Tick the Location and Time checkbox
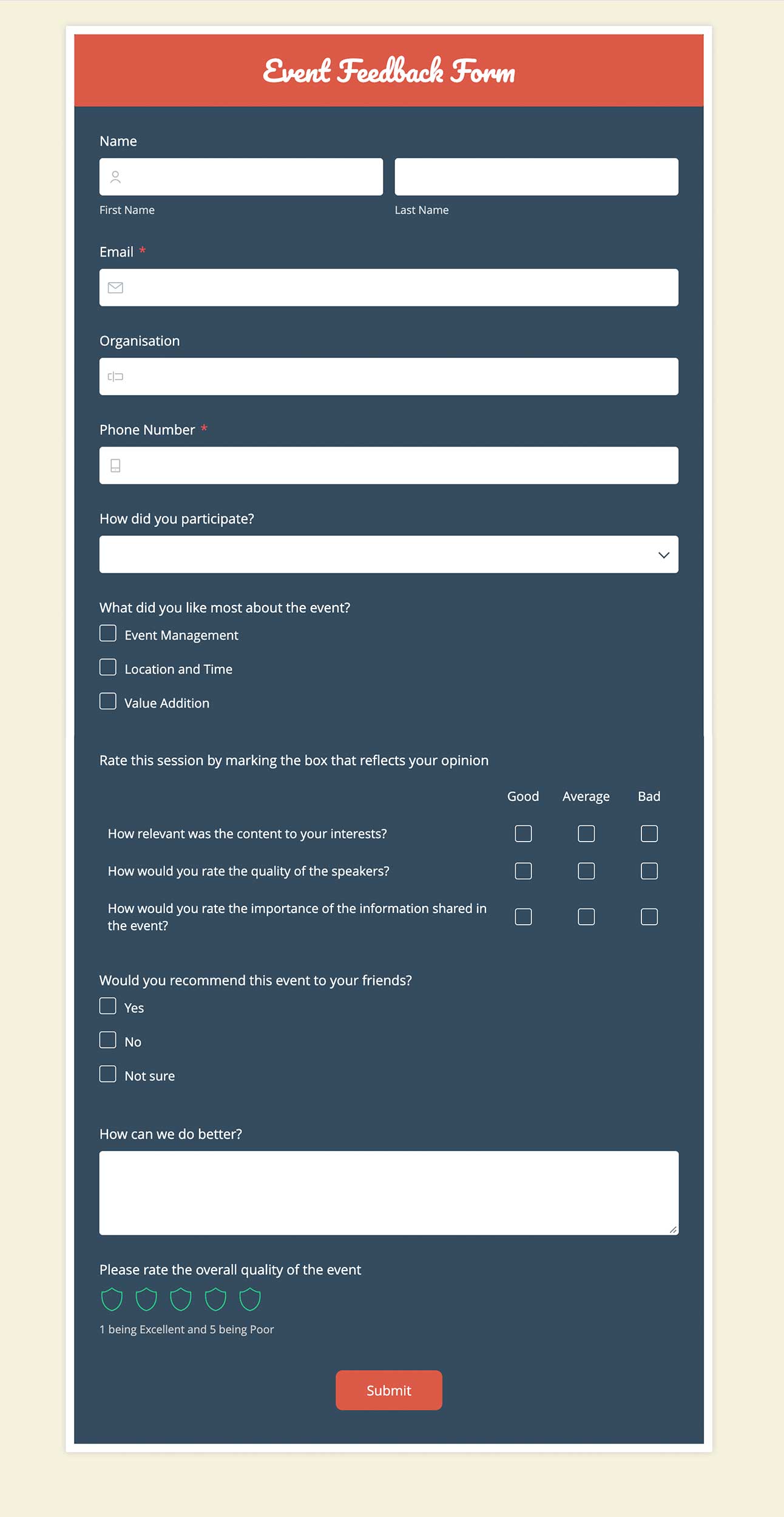 (x=108, y=667)
